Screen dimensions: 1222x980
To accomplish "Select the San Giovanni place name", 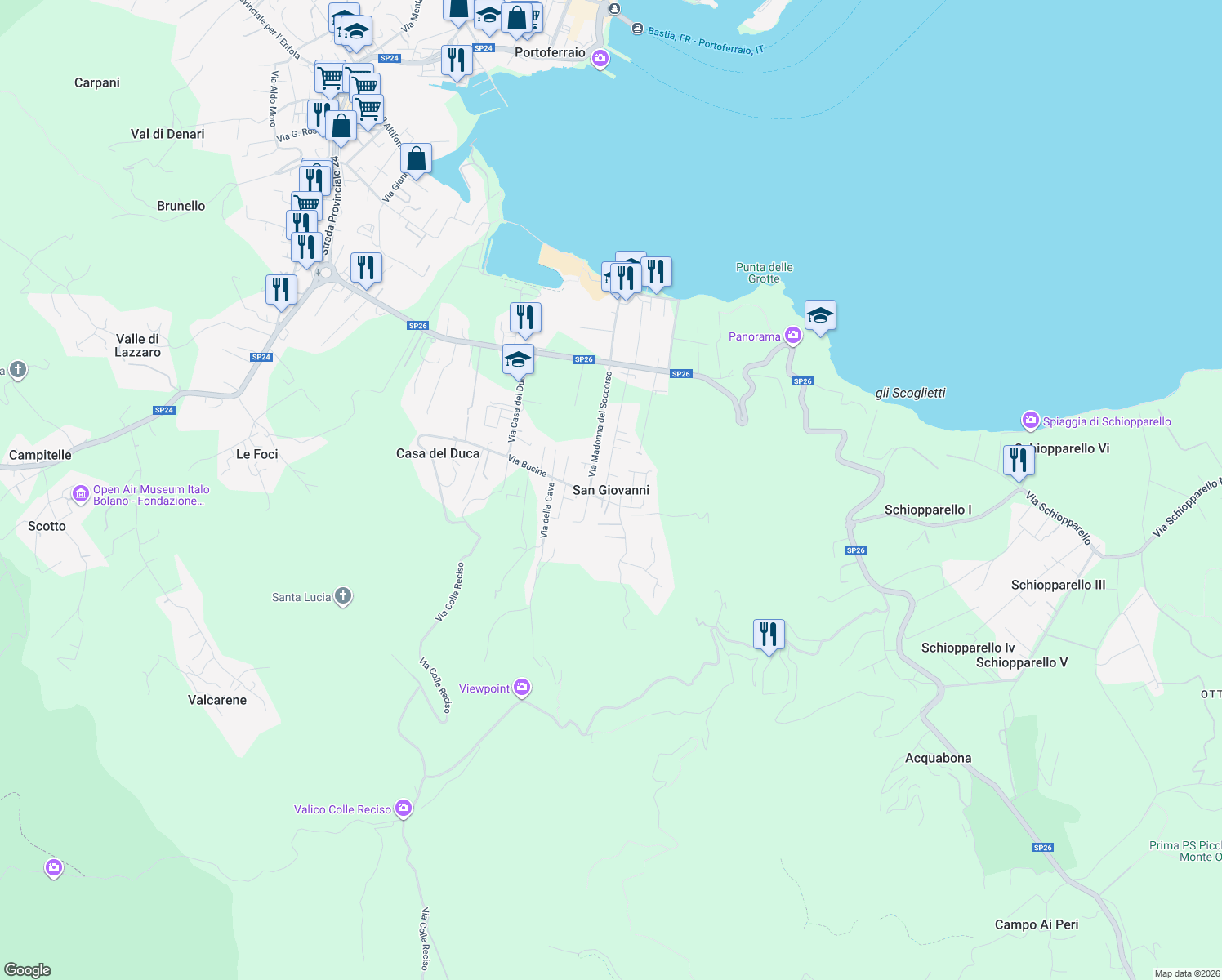I will [610, 490].
